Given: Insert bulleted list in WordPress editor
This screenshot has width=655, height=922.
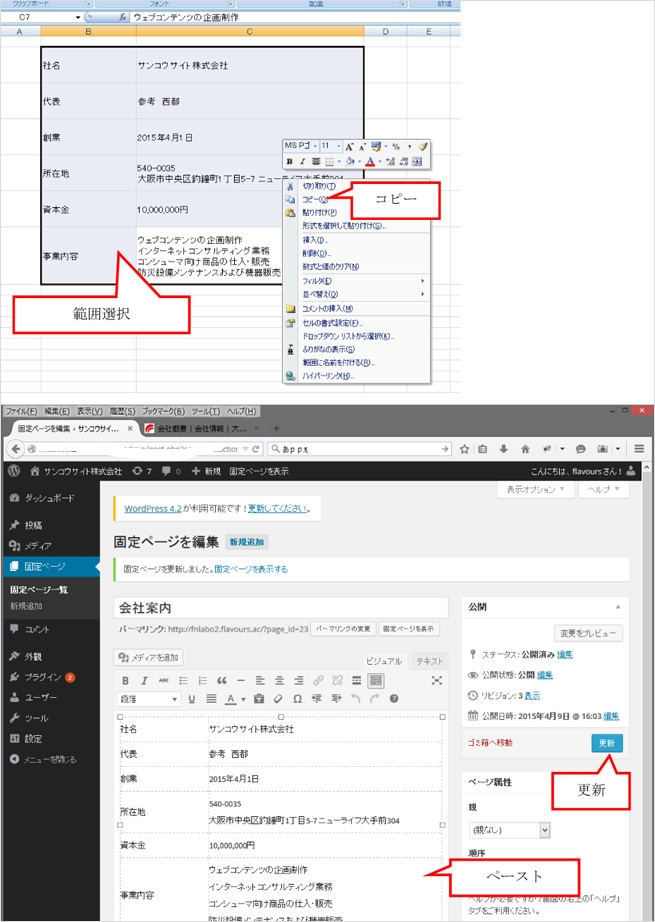Looking at the screenshot, I should pyautogui.click(x=183, y=680).
